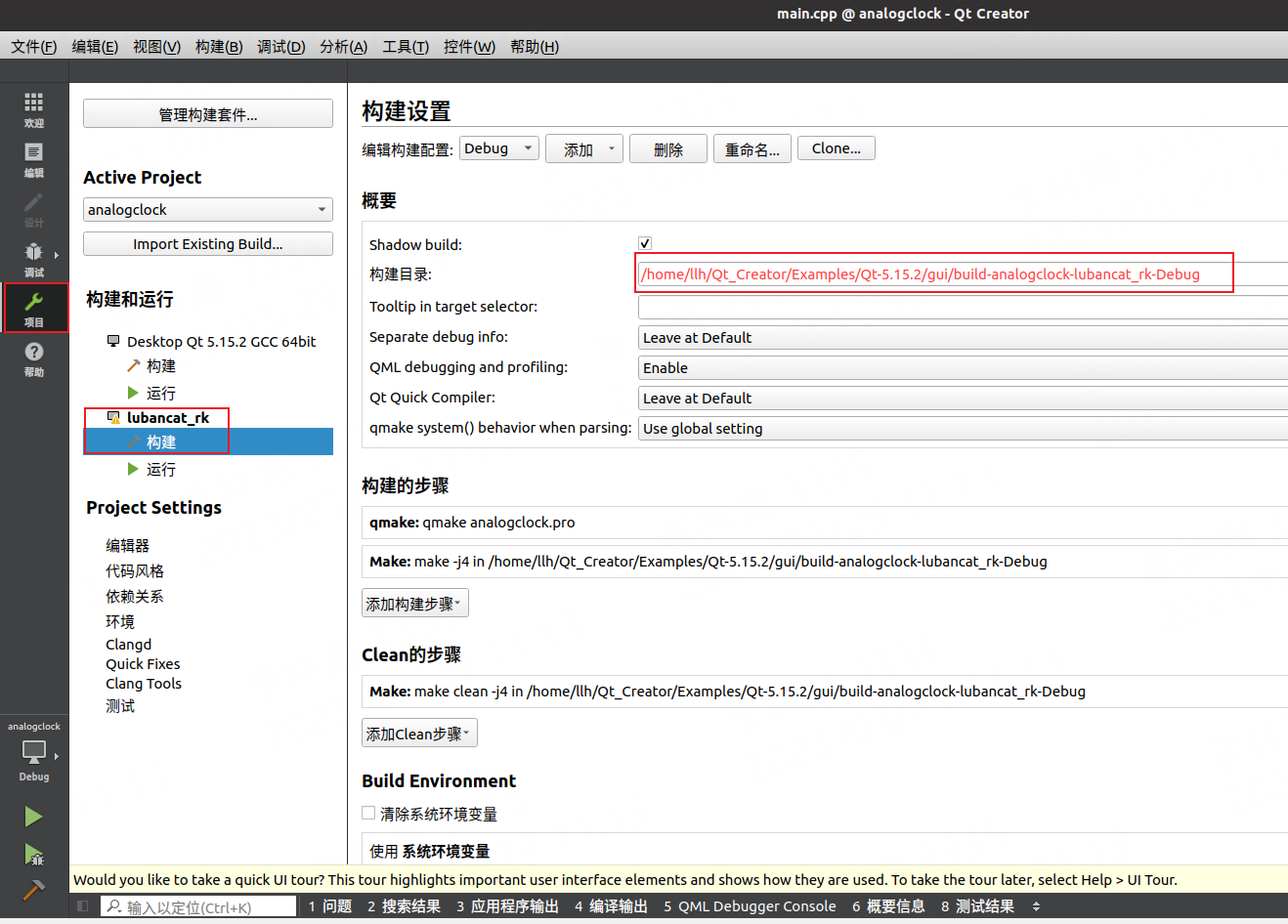Open the 5 QML Debugger Console pane
This screenshot has height=924, width=1288.
point(750,906)
